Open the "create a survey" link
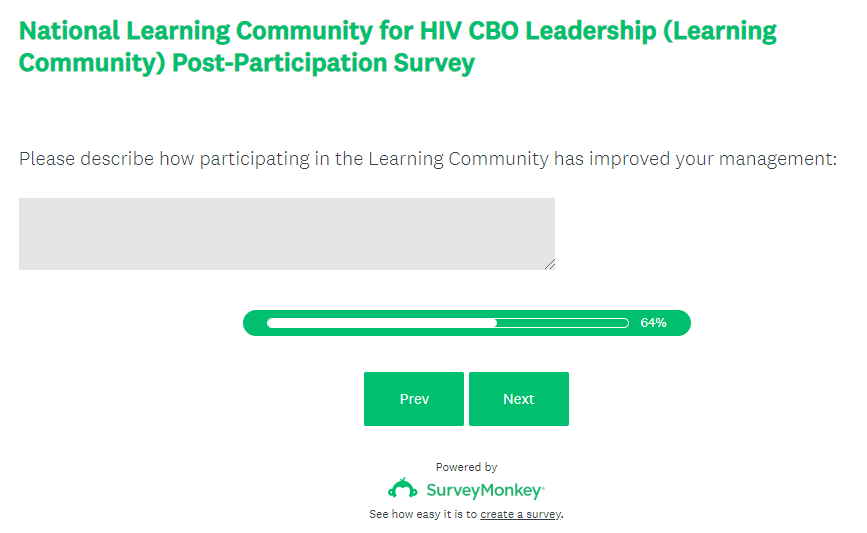Screen dimensions: 867x533 pyautogui.click(x=520, y=514)
